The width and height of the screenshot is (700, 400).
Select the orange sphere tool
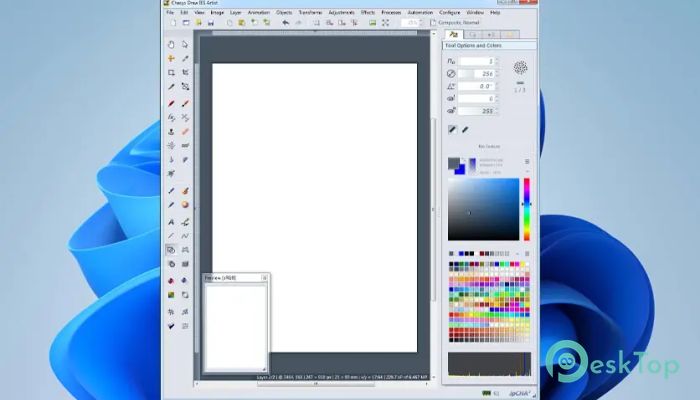185,205
